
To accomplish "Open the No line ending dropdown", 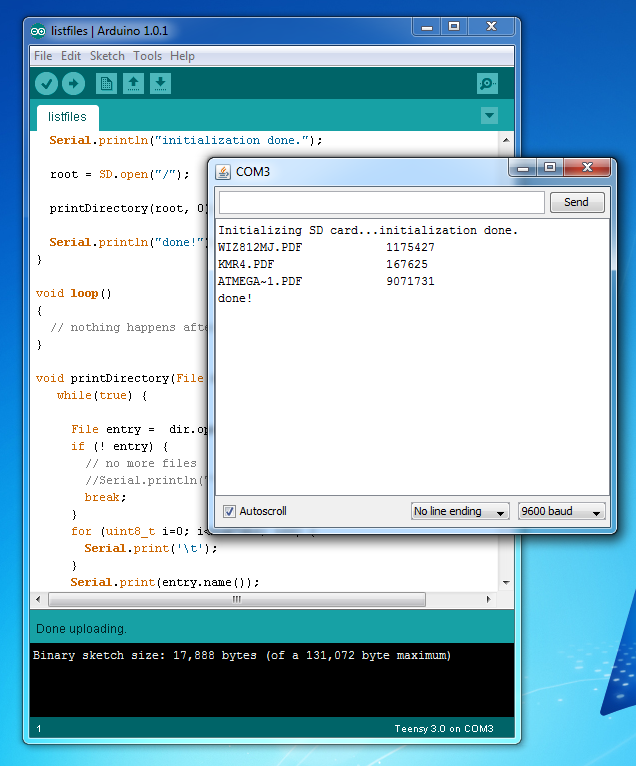I will (460, 511).
